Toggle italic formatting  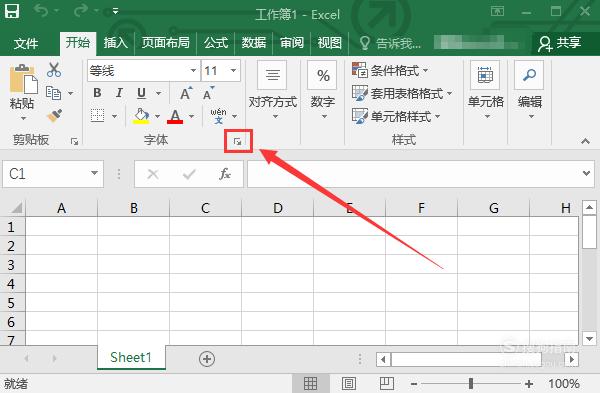click(x=119, y=93)
